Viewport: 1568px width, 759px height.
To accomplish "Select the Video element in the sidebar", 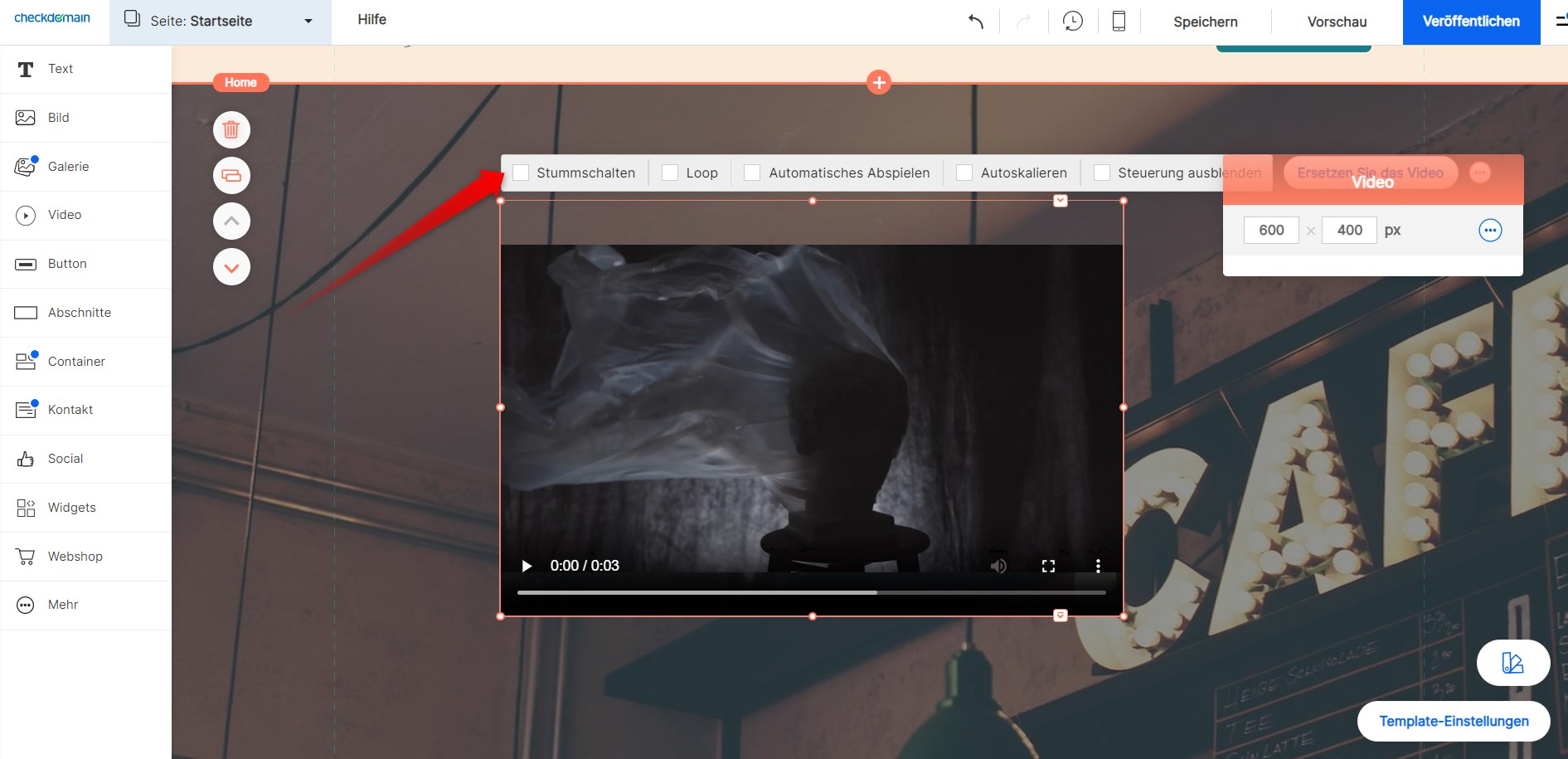I will pos(65,215).
